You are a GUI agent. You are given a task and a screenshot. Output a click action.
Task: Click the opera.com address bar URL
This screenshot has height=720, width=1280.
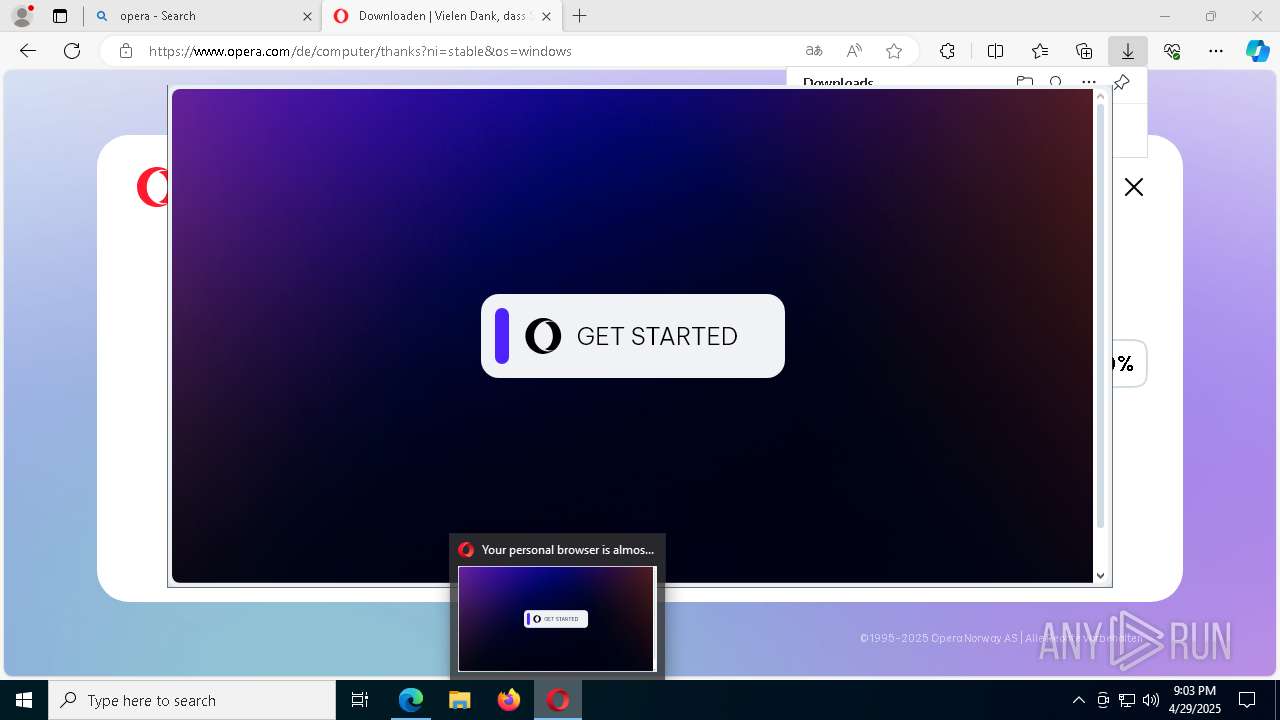tap(360, 51)
